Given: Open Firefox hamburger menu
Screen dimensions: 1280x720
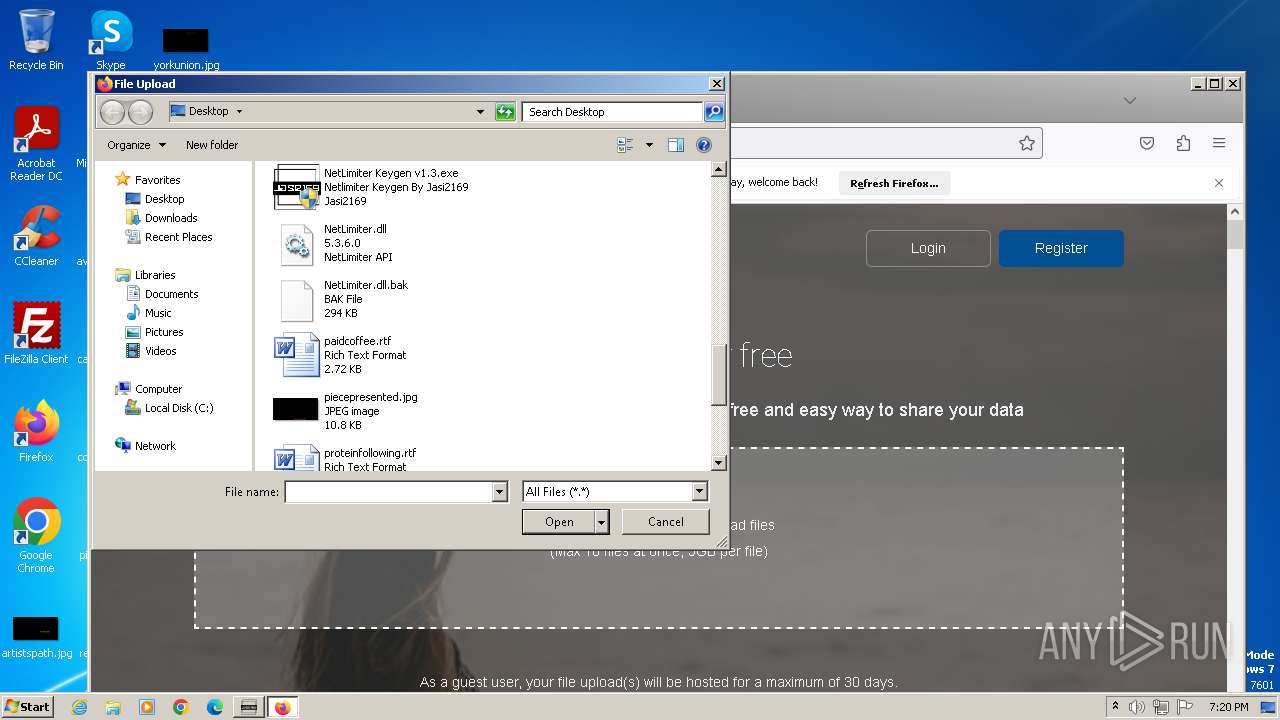Looking at the screenshot, I should (1219, 143).
